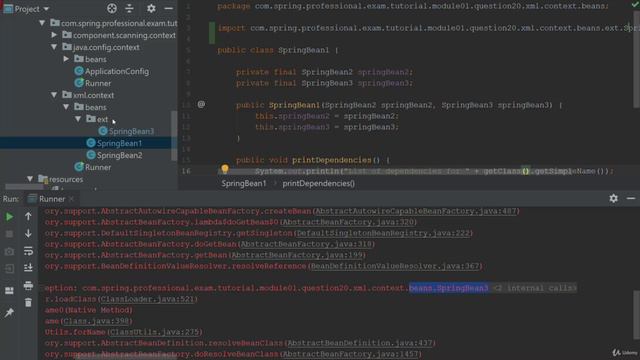Toggle scroll to end of console
The width and height of the screenshot is (640, 360).
[28, 268]
